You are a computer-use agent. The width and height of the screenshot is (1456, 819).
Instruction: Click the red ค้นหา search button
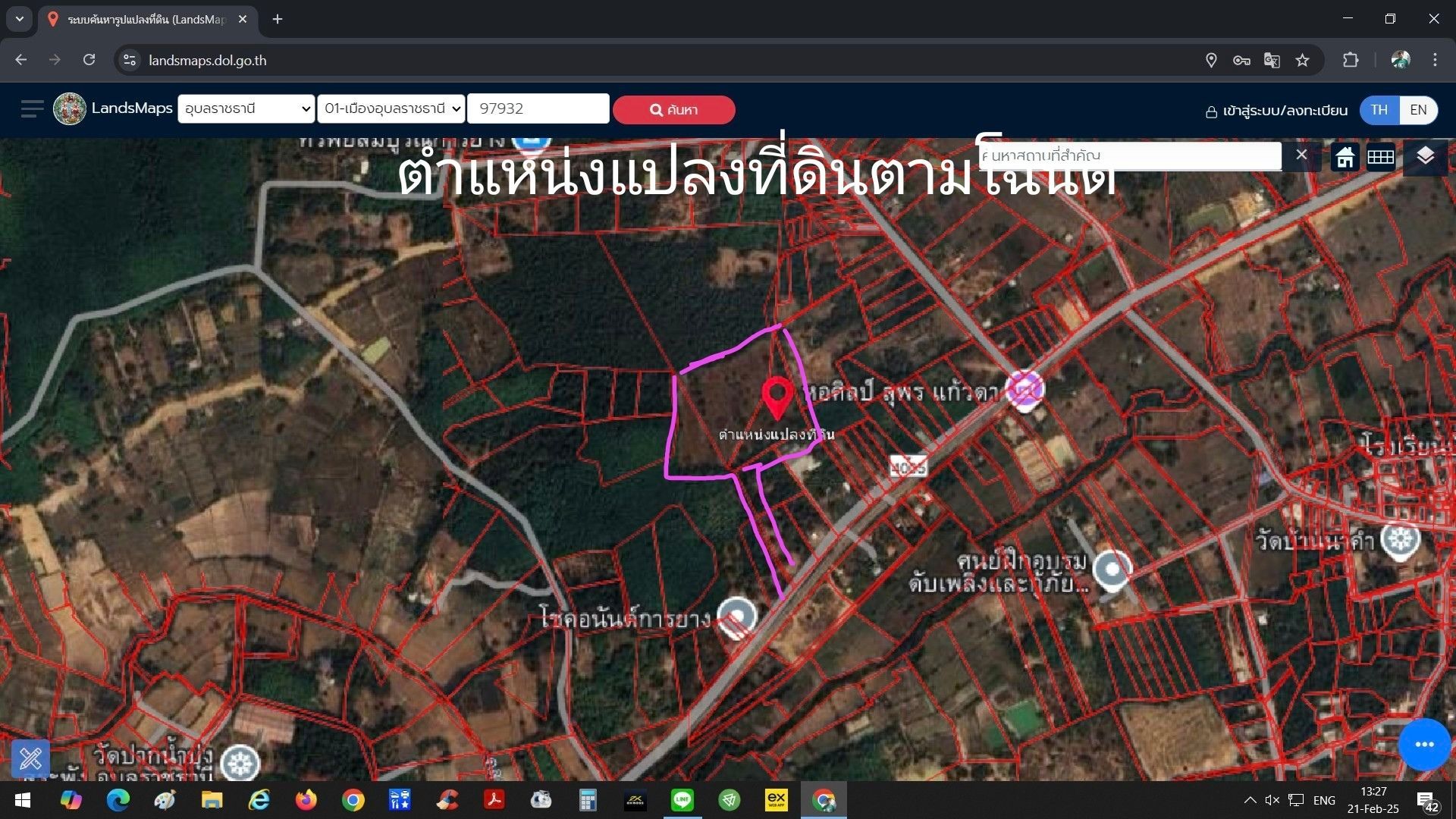(673, 110)
